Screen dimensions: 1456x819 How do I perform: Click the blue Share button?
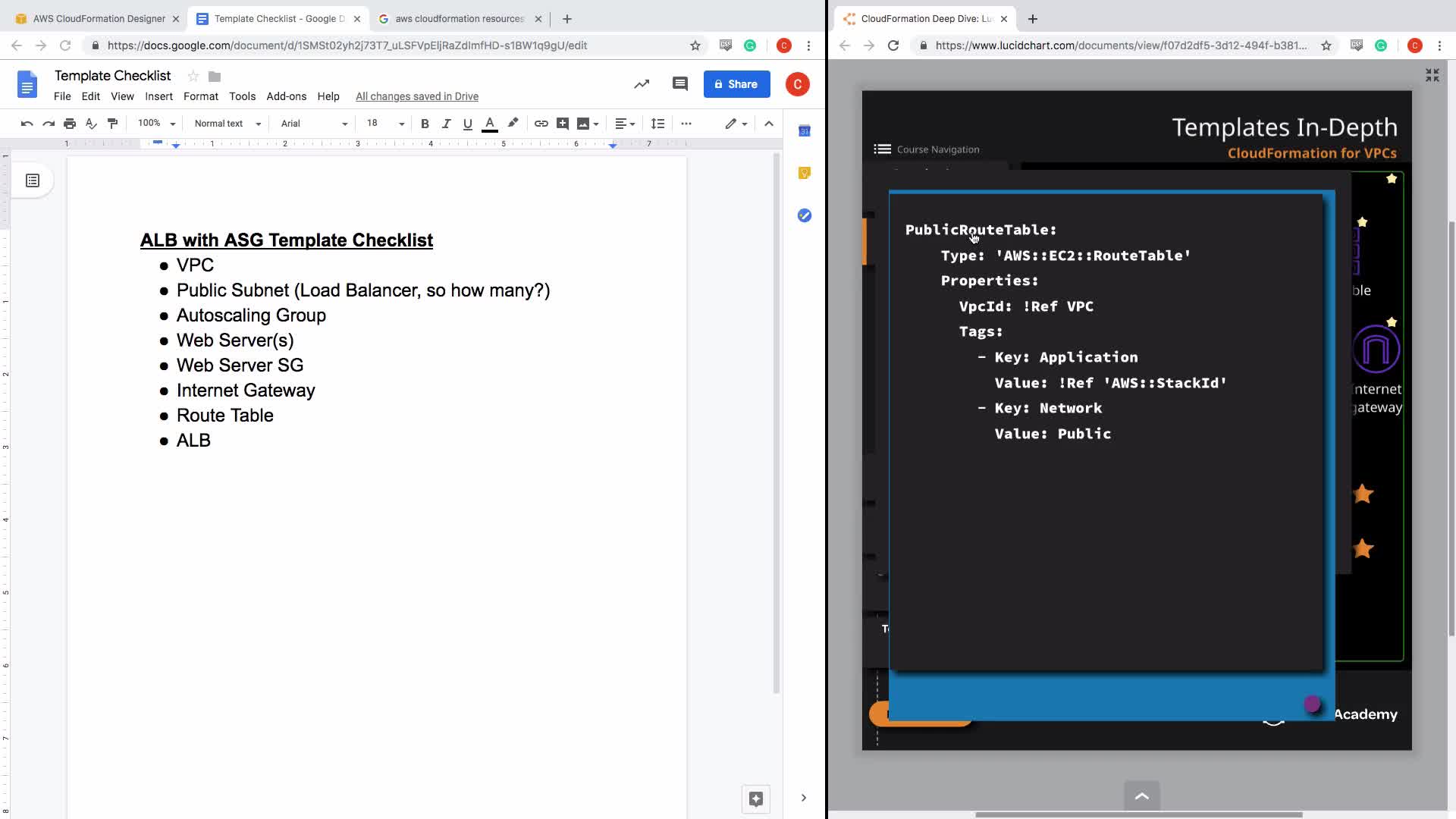pyautogui.click(x=736, y=84)
